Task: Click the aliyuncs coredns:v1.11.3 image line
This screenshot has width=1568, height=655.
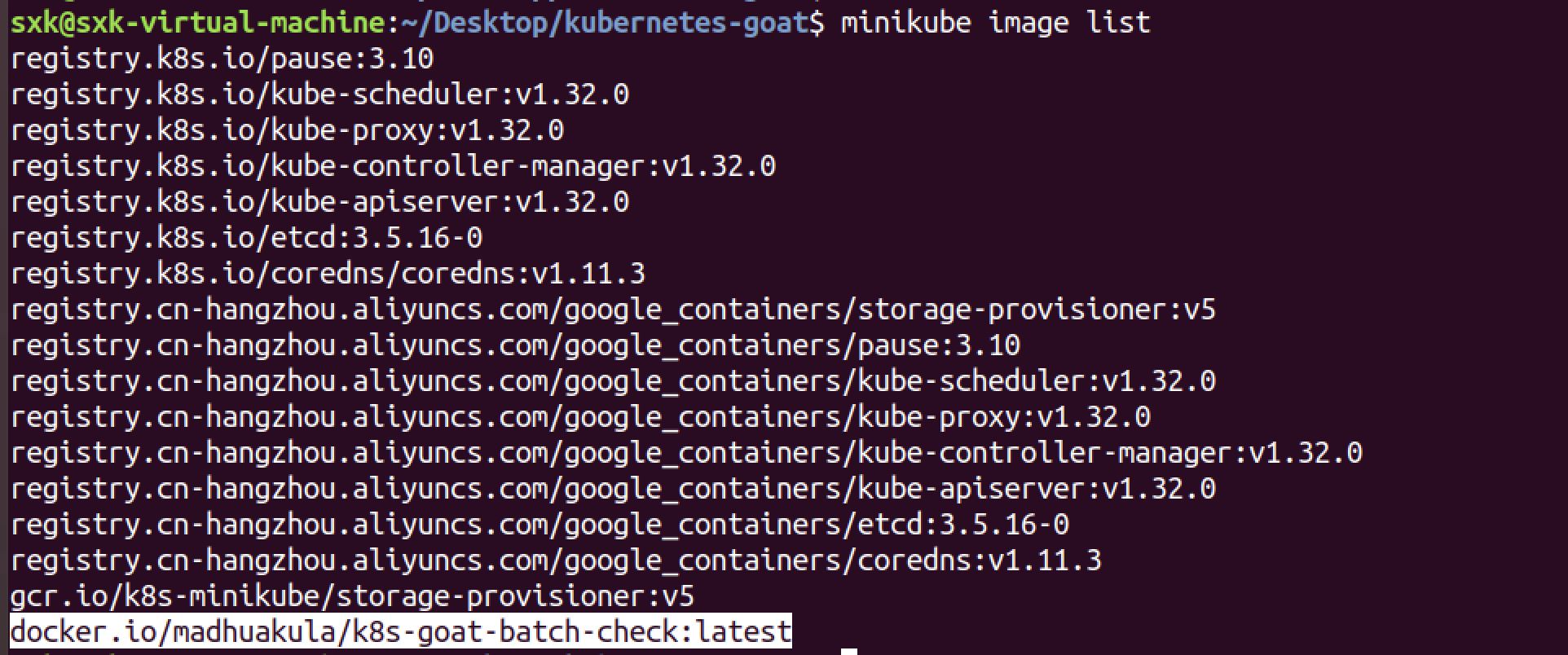Action: [556, 560]
